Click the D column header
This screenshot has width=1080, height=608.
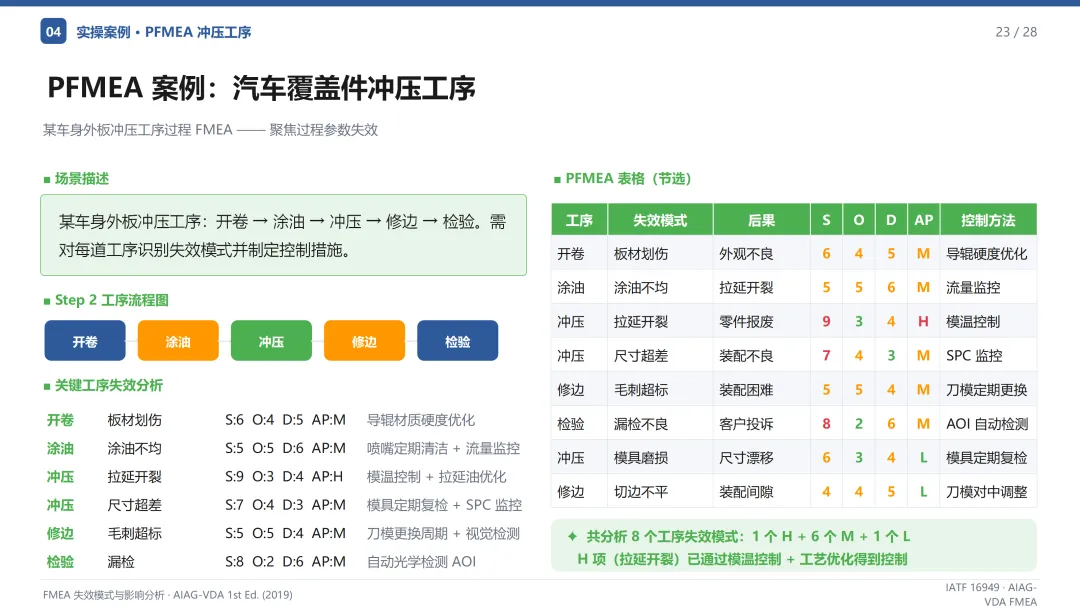pos(891,220)
